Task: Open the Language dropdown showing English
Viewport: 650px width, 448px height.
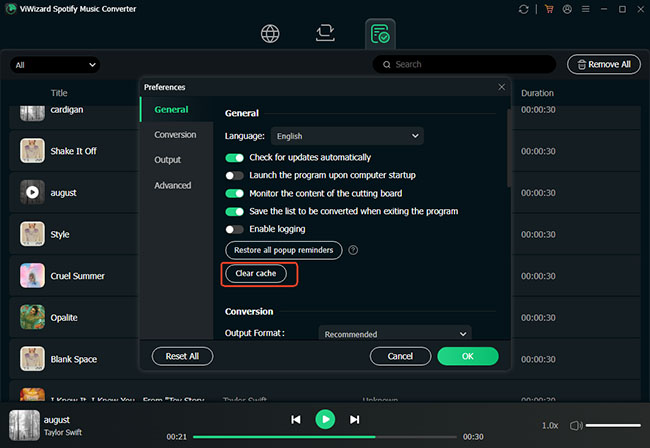Action: 347,136
